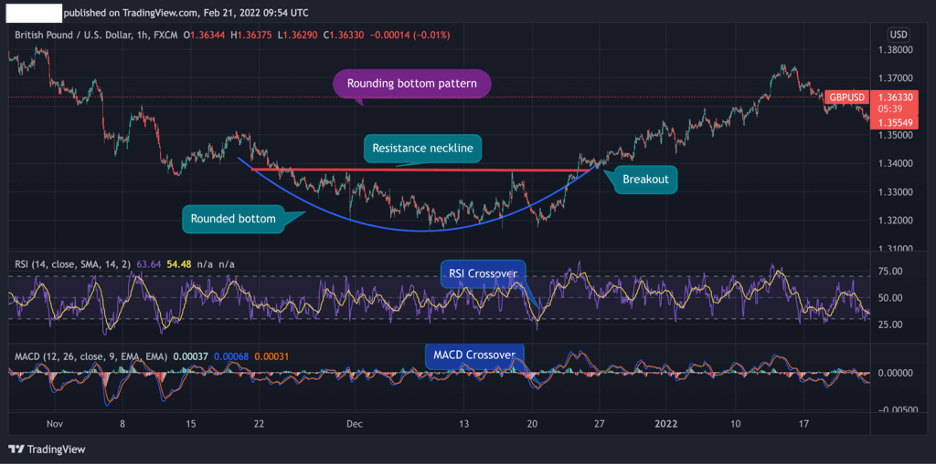Image resolution: width=936 pixels, height=464 pixels.
Task: Click the 'Dec' label on the time axis
Action: tap(355, 424)
